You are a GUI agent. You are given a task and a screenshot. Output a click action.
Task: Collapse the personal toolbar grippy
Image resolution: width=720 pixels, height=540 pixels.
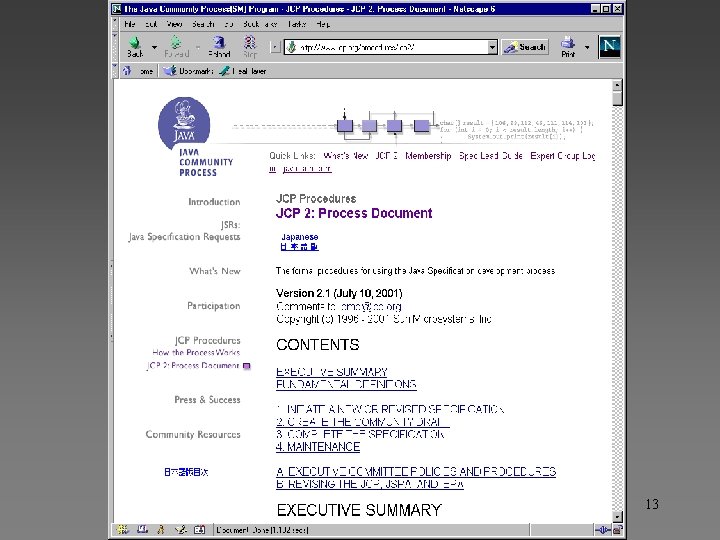point(115,70)
